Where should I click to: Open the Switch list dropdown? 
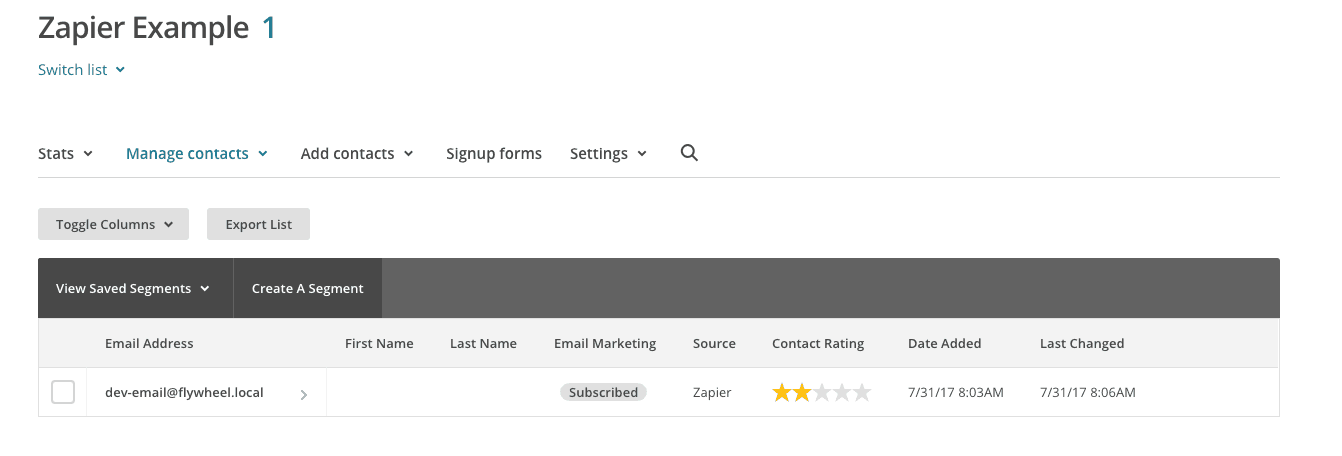coord(82,70)
